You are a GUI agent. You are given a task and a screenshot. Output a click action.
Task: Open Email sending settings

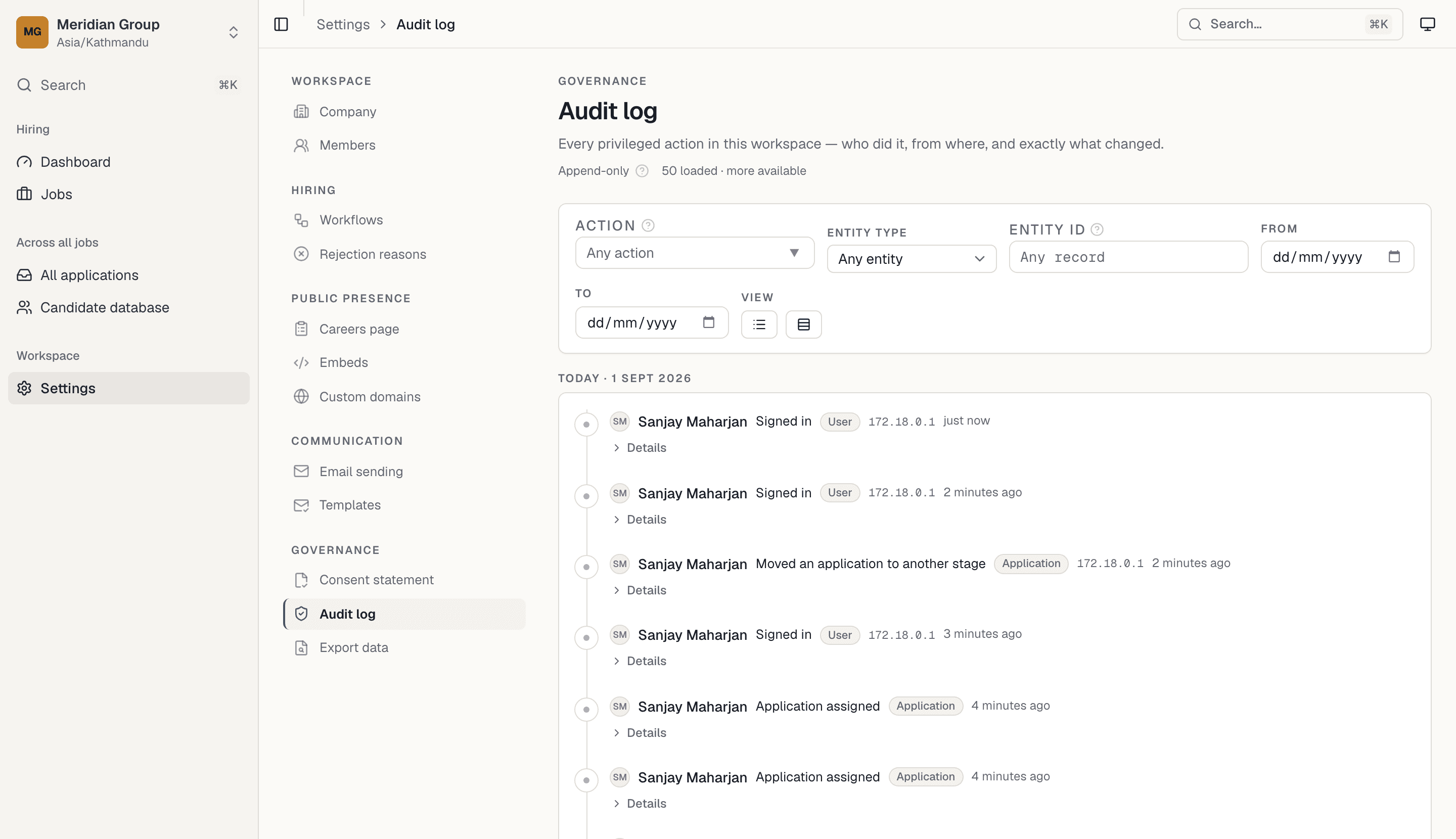point(404,472)
